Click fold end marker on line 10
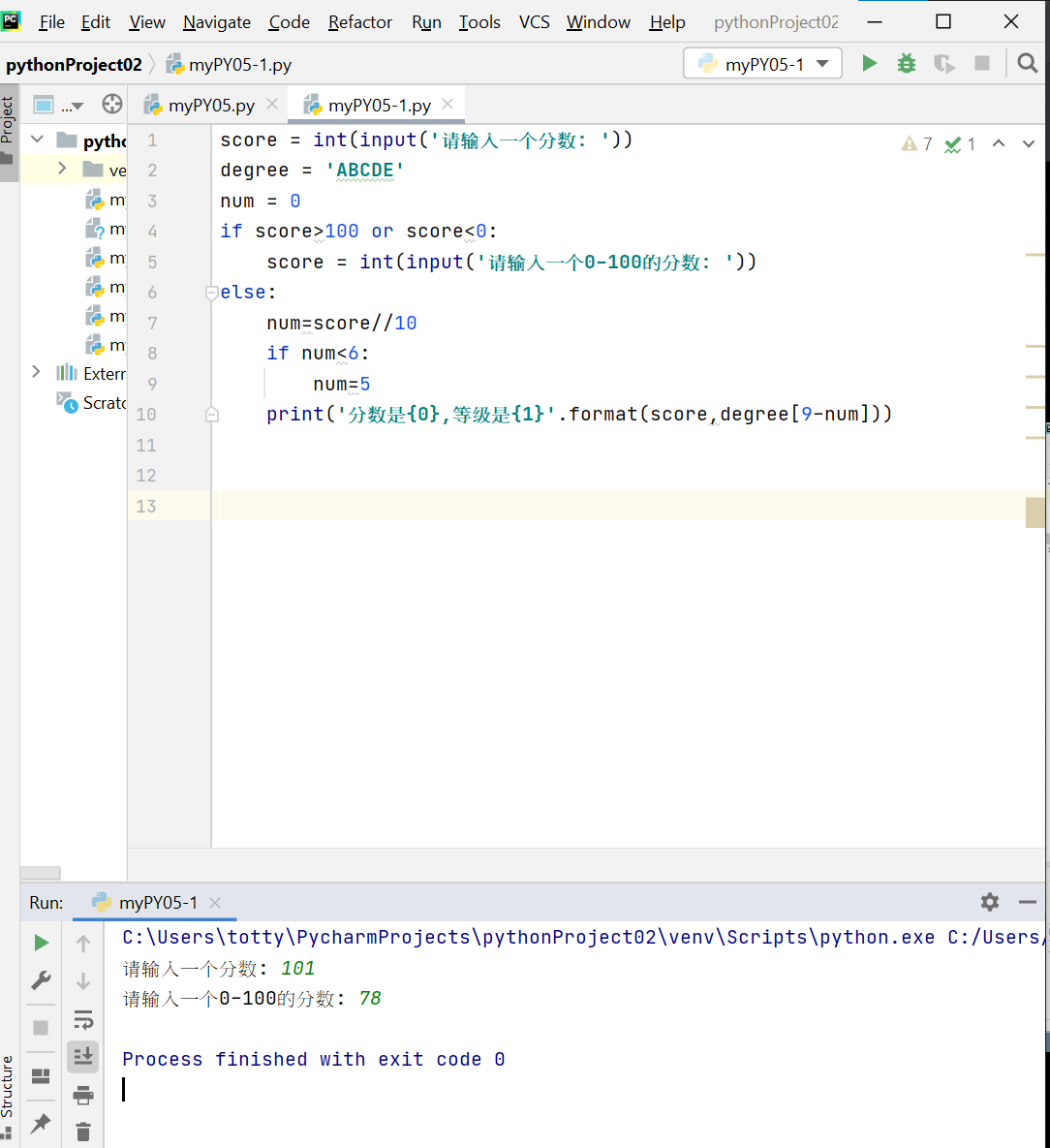Image resolution: width=1050 pixels, height=1148 pixels. point(211,415)
